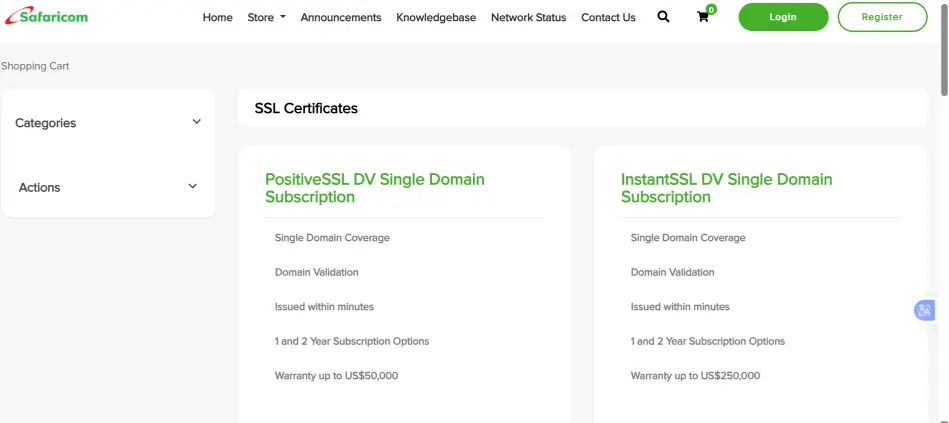Click 'Warranty up to US$250,000' text
Screen dimensions: 949x423
click(x=695, y=376)
